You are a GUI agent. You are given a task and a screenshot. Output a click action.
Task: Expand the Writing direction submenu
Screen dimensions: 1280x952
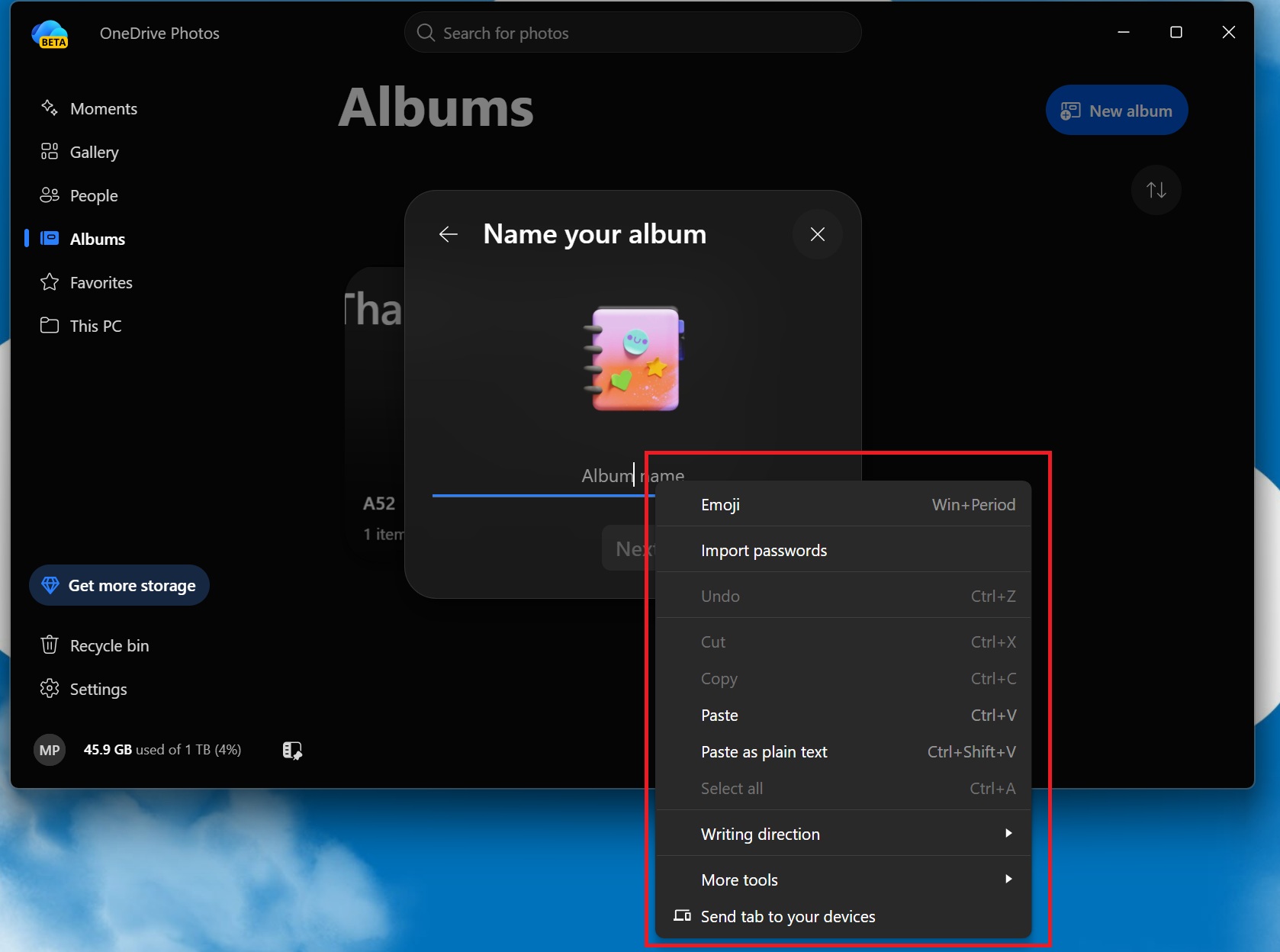(843, 834)
